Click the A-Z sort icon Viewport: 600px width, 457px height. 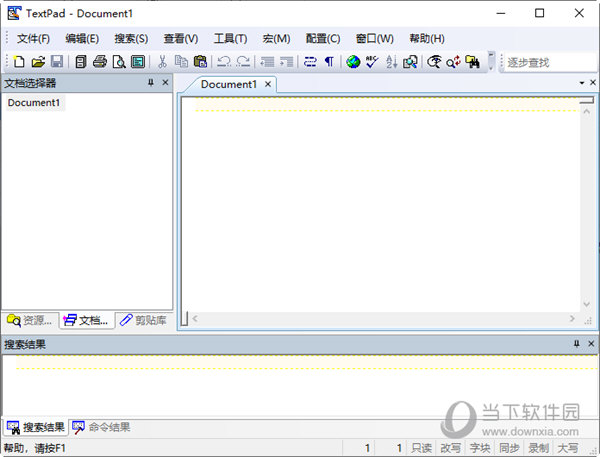(391, 62)
